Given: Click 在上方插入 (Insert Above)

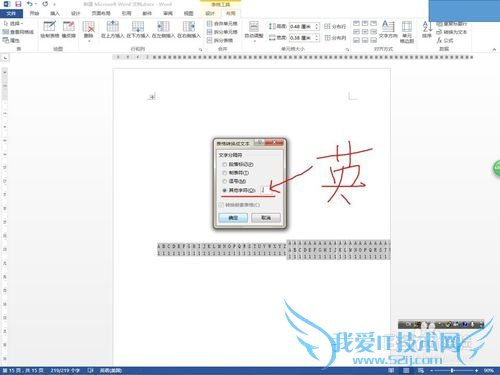Looking at the screenshot, I should [113, 29].
